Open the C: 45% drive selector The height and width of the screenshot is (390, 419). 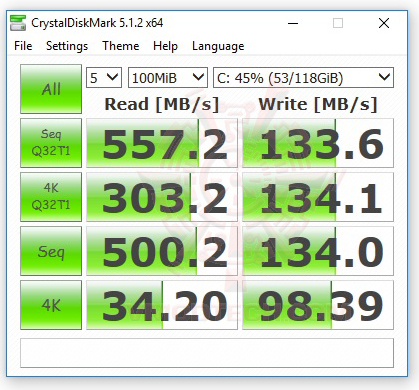click(x=303, y=78)
